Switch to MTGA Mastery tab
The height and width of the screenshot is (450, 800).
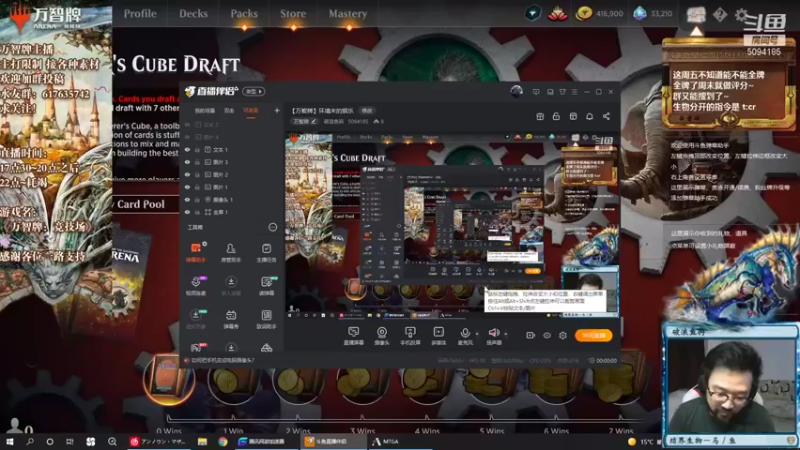pyautogui.click(x=347, y=14)
